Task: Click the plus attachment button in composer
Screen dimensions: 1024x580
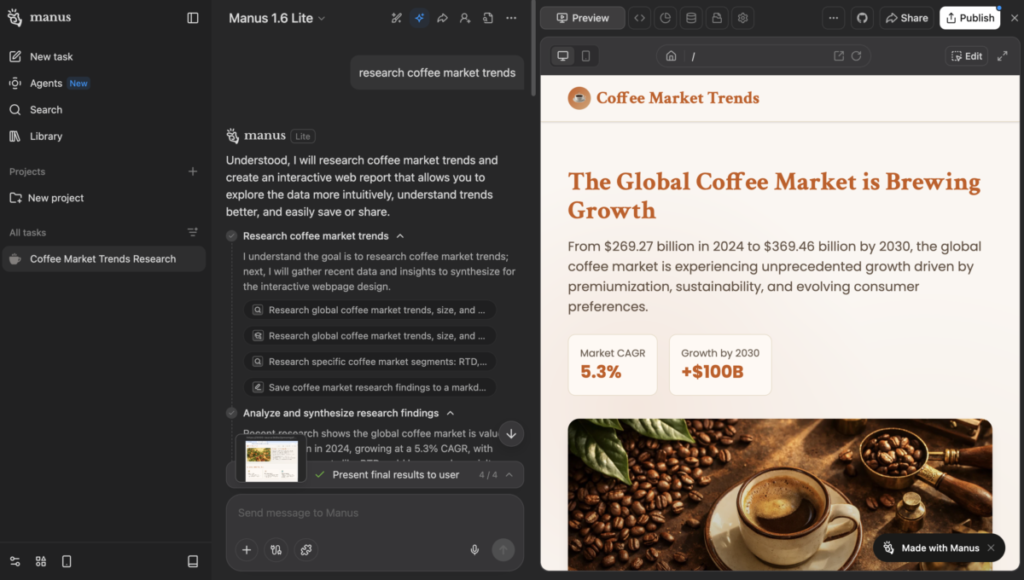Action: pos(246,549)
